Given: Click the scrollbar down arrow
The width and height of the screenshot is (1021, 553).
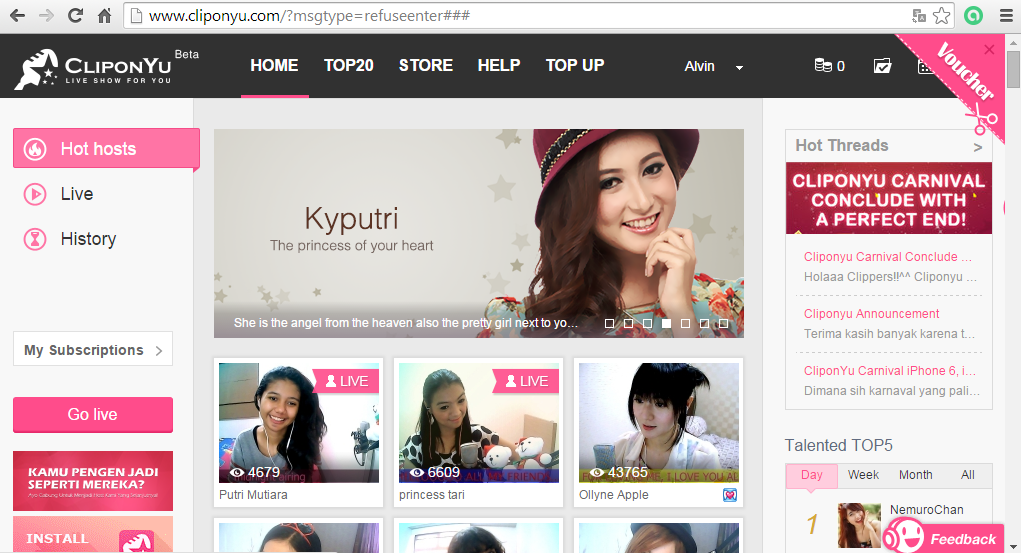Looking at the screenshot, I should (1013, 546).
